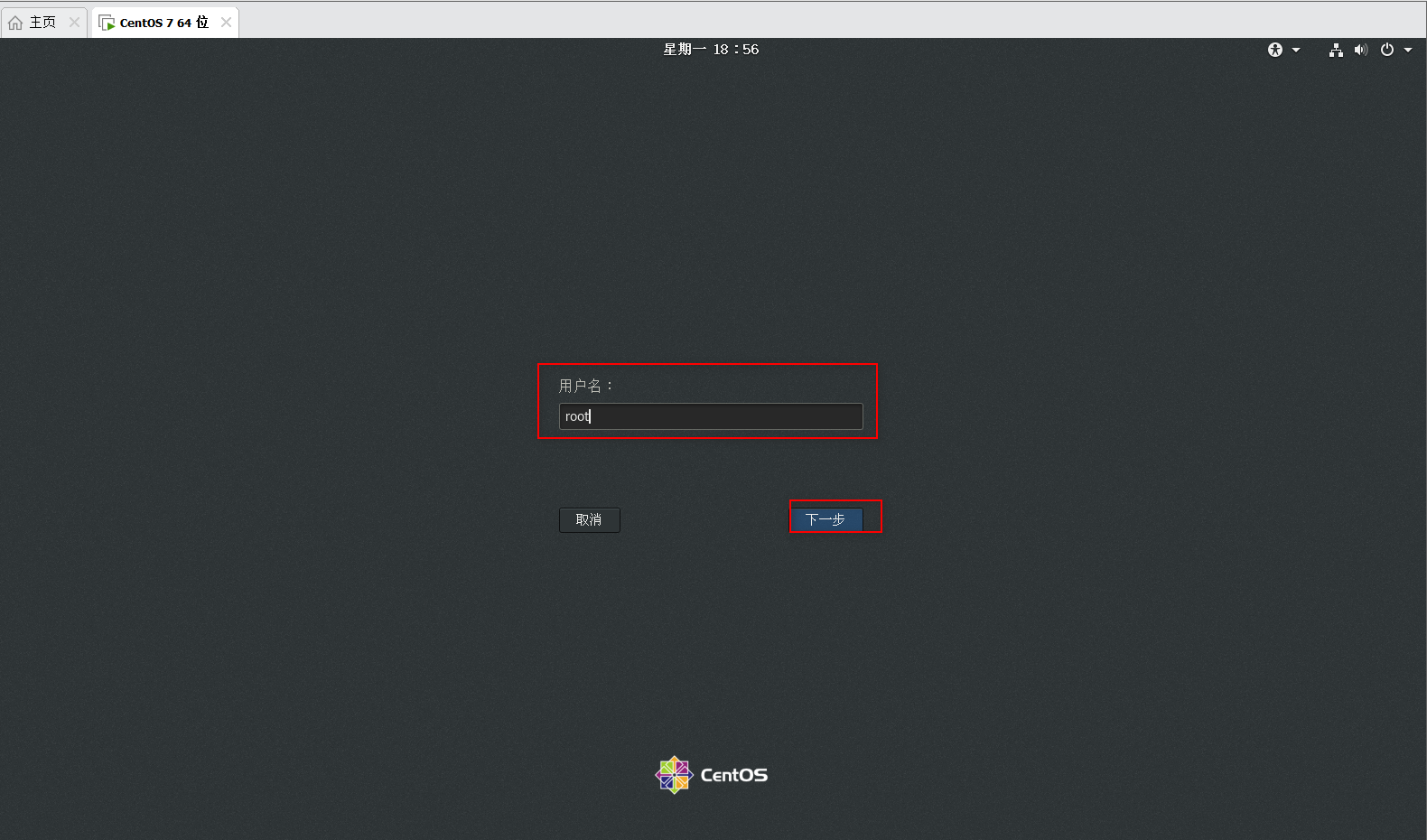The image size is (1427, 840).
Task: Click the VM running icon on CentOS tab
Action: tap(107, 23)
